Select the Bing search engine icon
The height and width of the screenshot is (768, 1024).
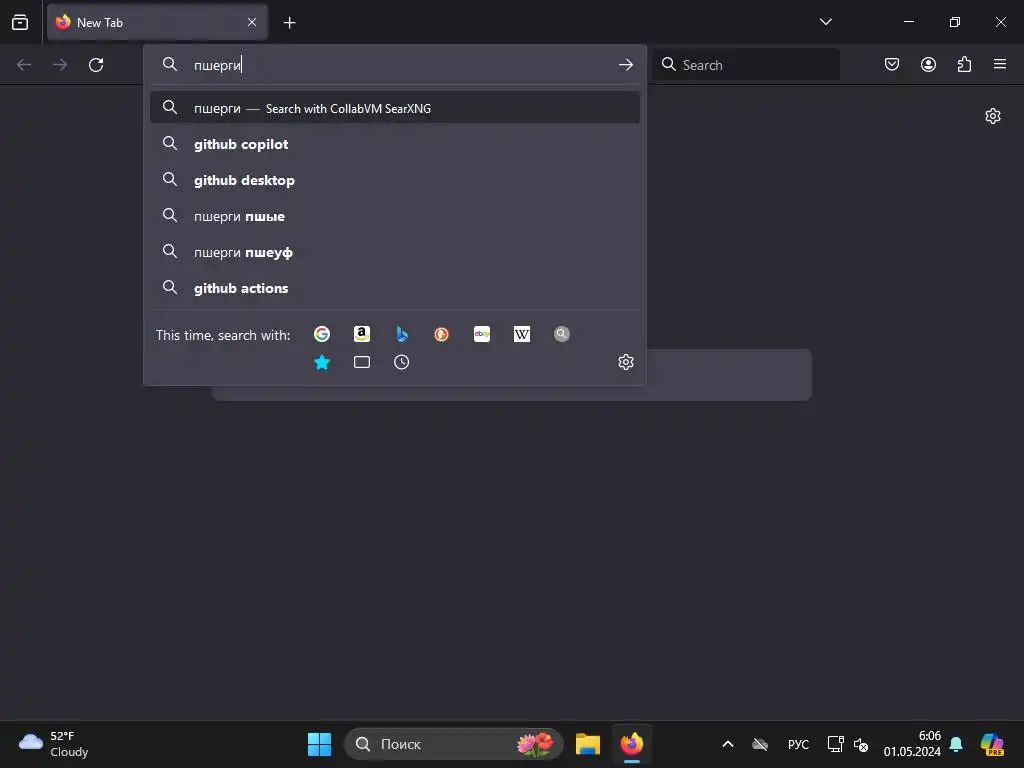point(402,334)
